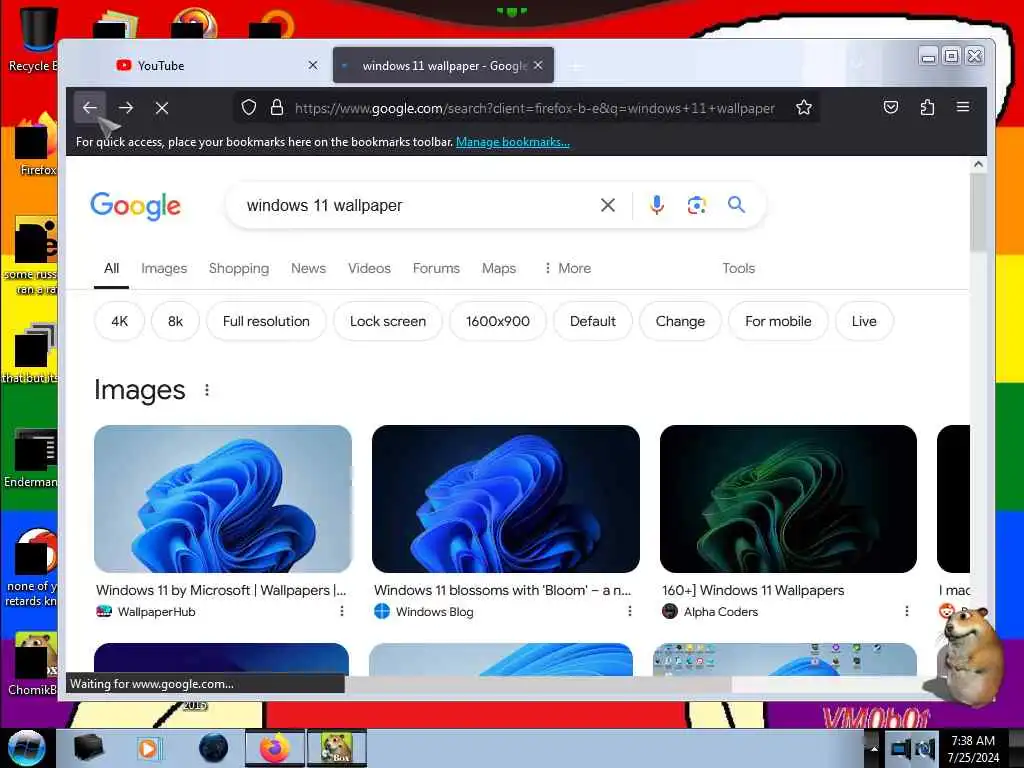Switch to News results
Screen dimensions: 1024x768
click(308, 268)
